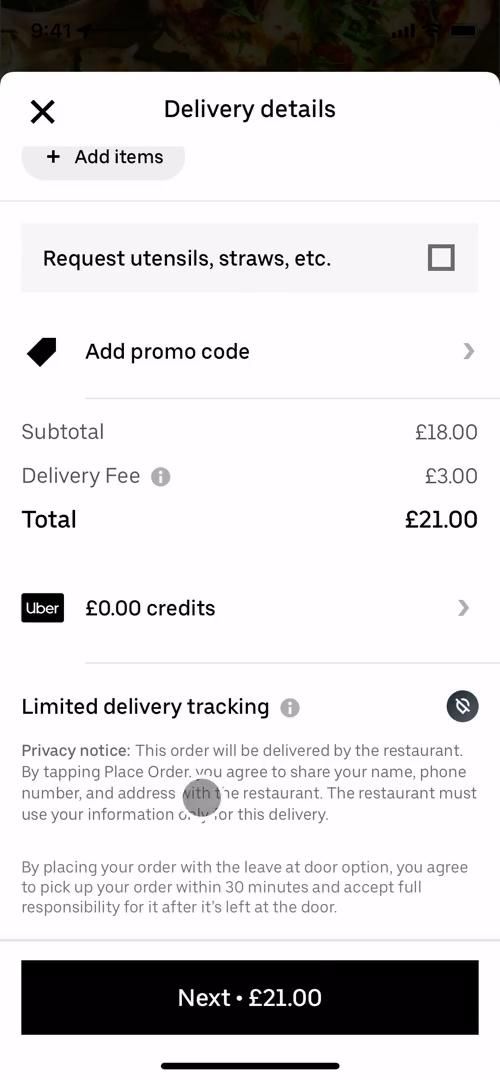
Task: Click the Uber credits logo icon
Action: pyautogui.click(x=43, y=608)
